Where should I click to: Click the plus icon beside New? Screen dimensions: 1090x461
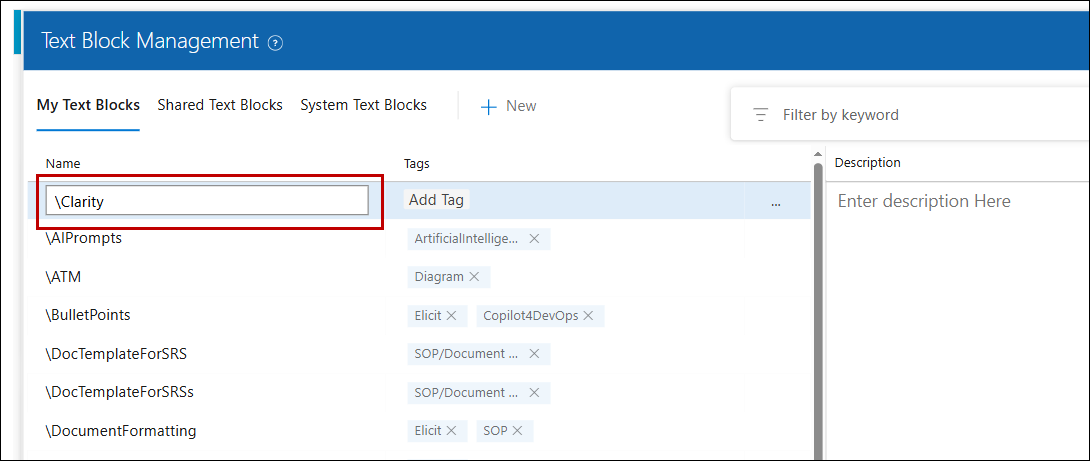pos(489,107)
